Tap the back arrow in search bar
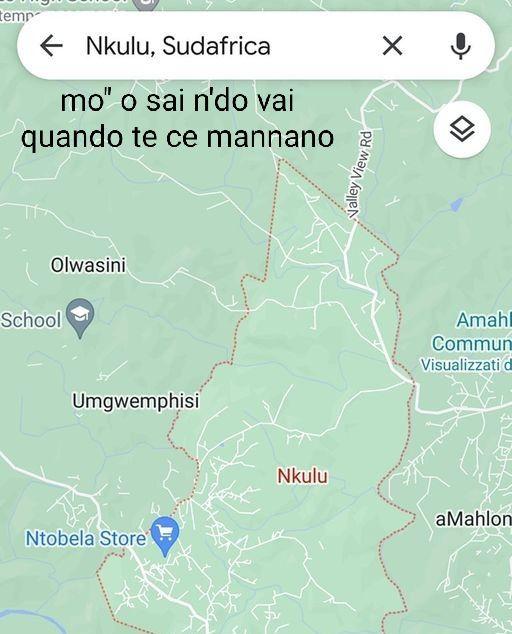The image size is (512, 634). pyautogui.click(x=51, y=45)
